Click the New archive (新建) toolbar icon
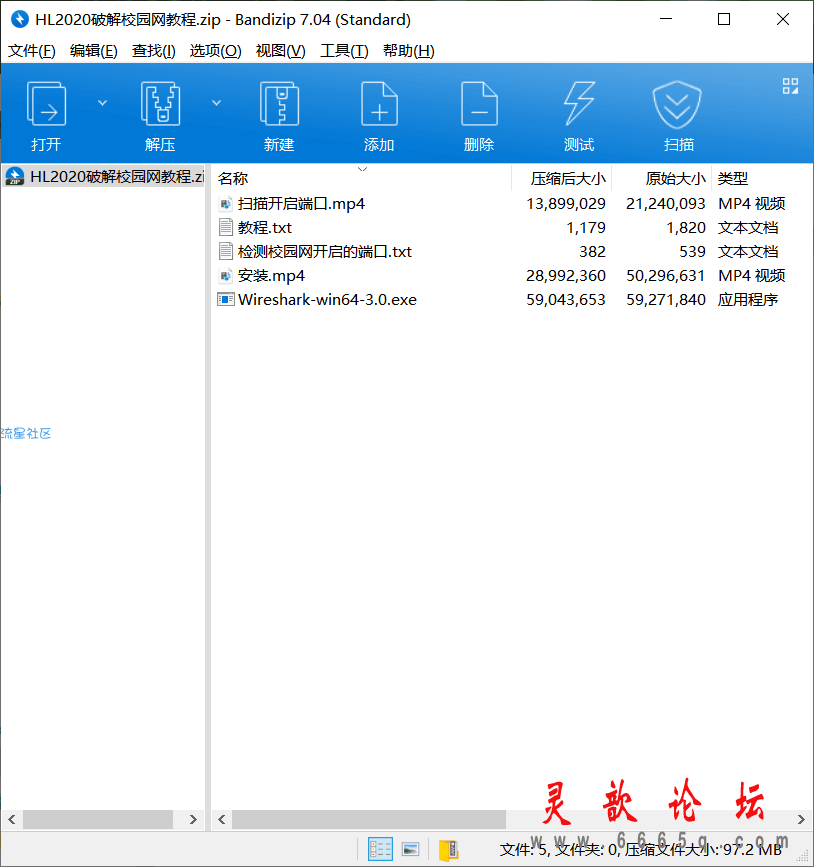Viewport: 814px width, 867px height. click(279, 103)
